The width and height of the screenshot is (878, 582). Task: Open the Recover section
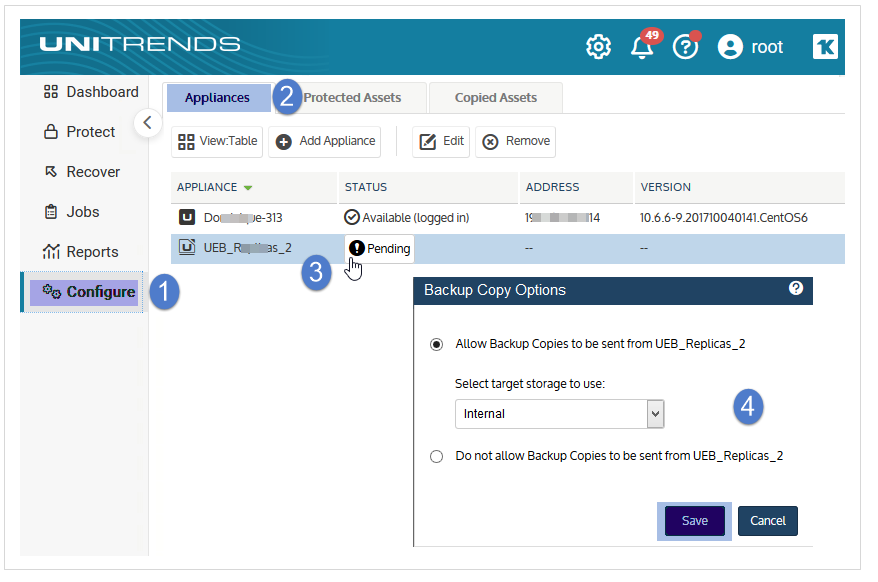click(82, 171)
